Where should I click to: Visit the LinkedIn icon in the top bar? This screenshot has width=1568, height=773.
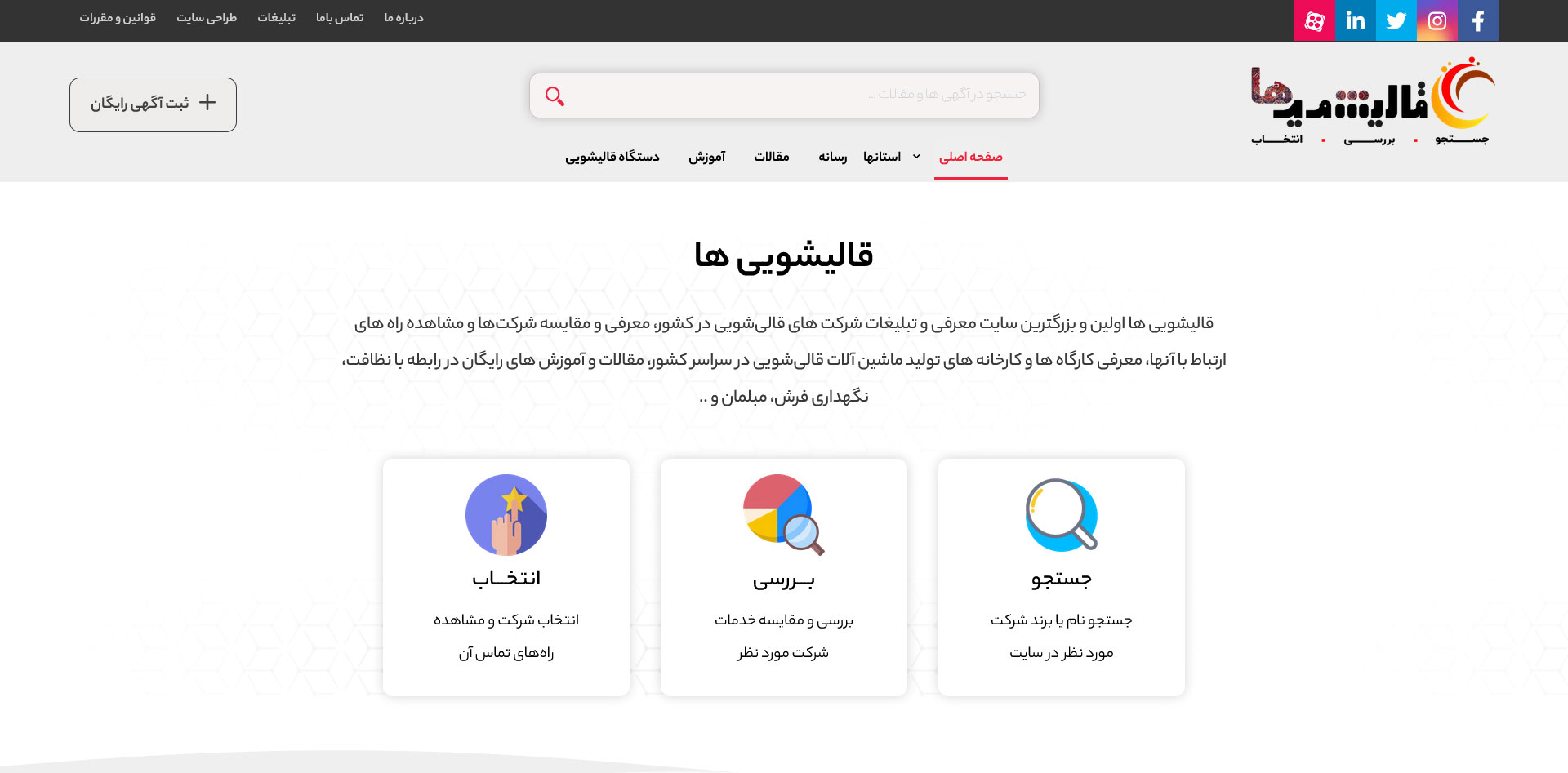(1356, 20)
